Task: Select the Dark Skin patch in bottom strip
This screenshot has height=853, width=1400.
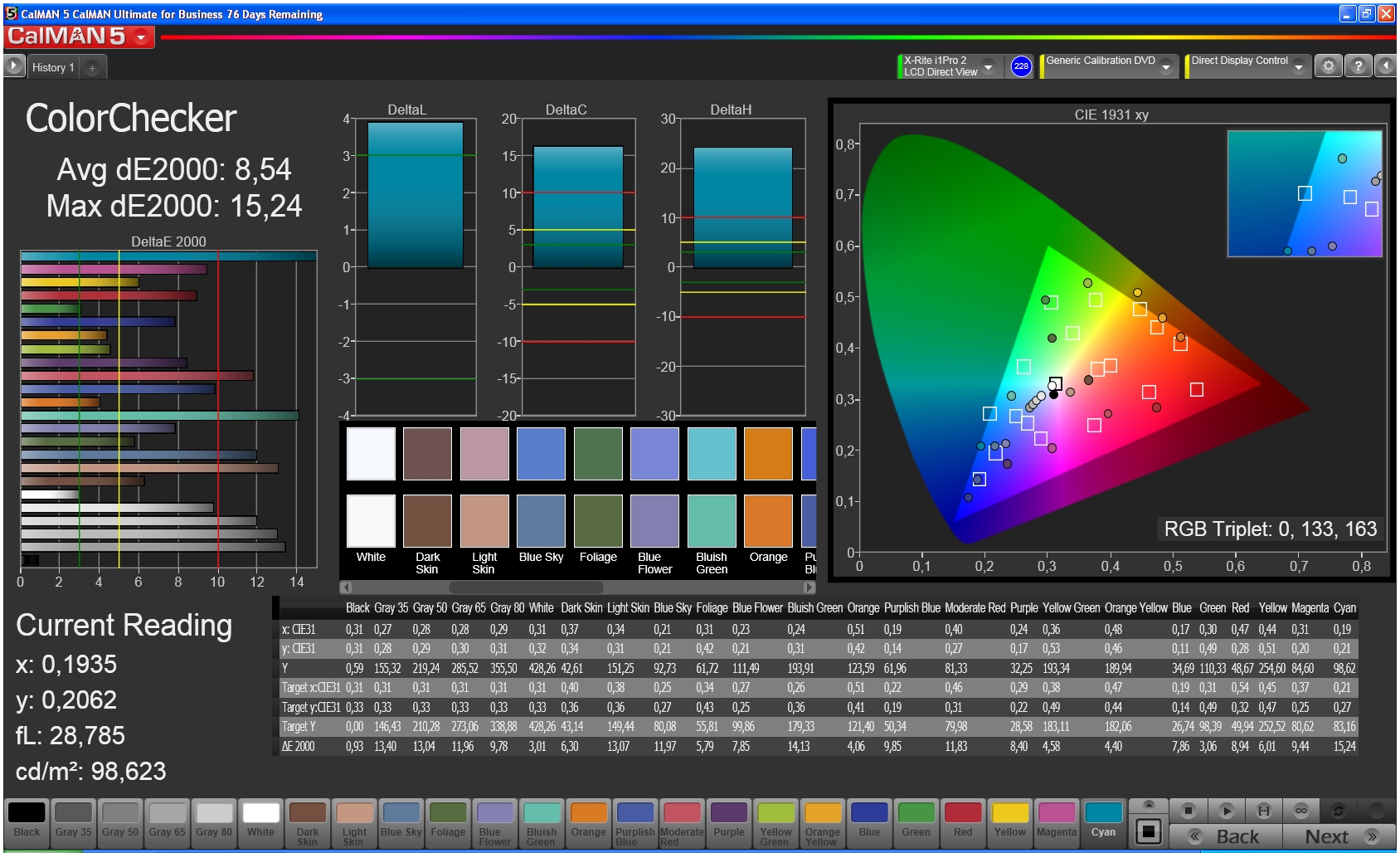Action: 308,822
